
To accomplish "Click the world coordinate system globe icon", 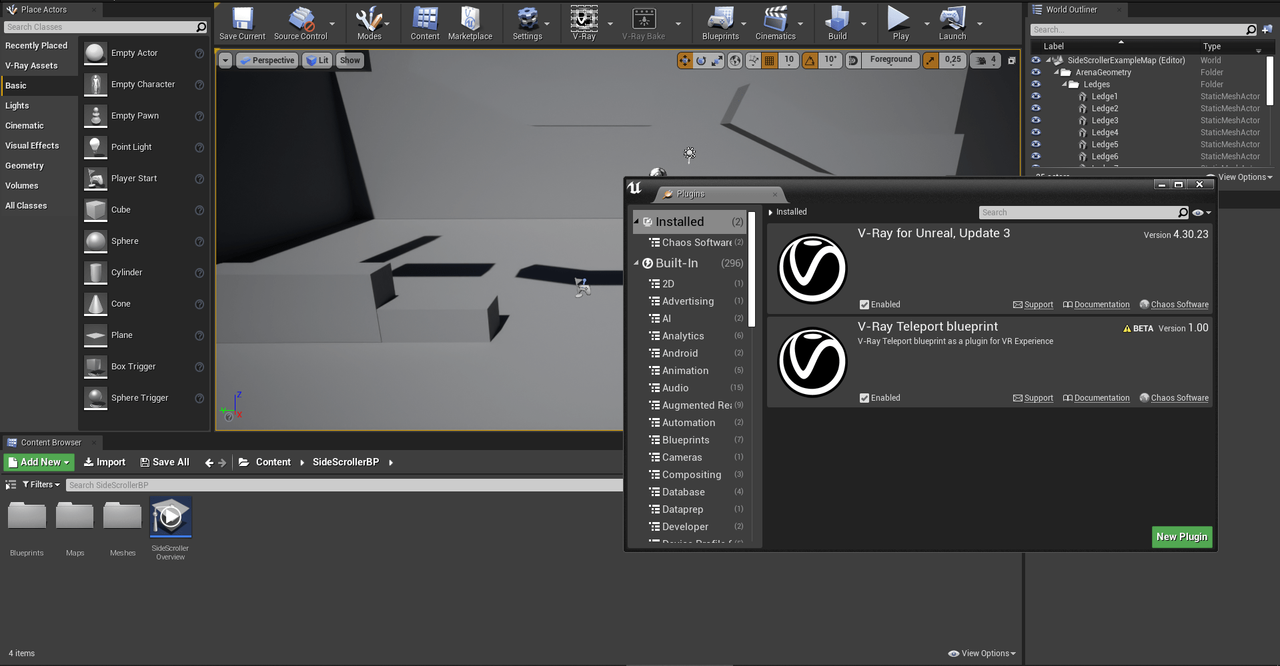I will coord(735,60).
